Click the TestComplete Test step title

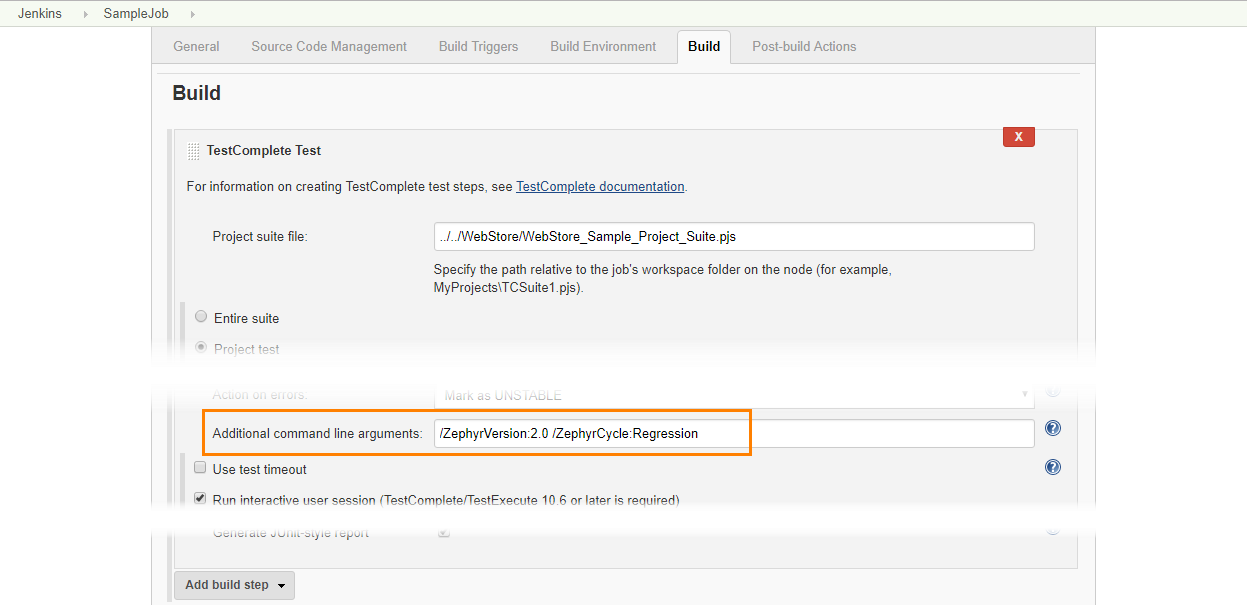(264, 150)
